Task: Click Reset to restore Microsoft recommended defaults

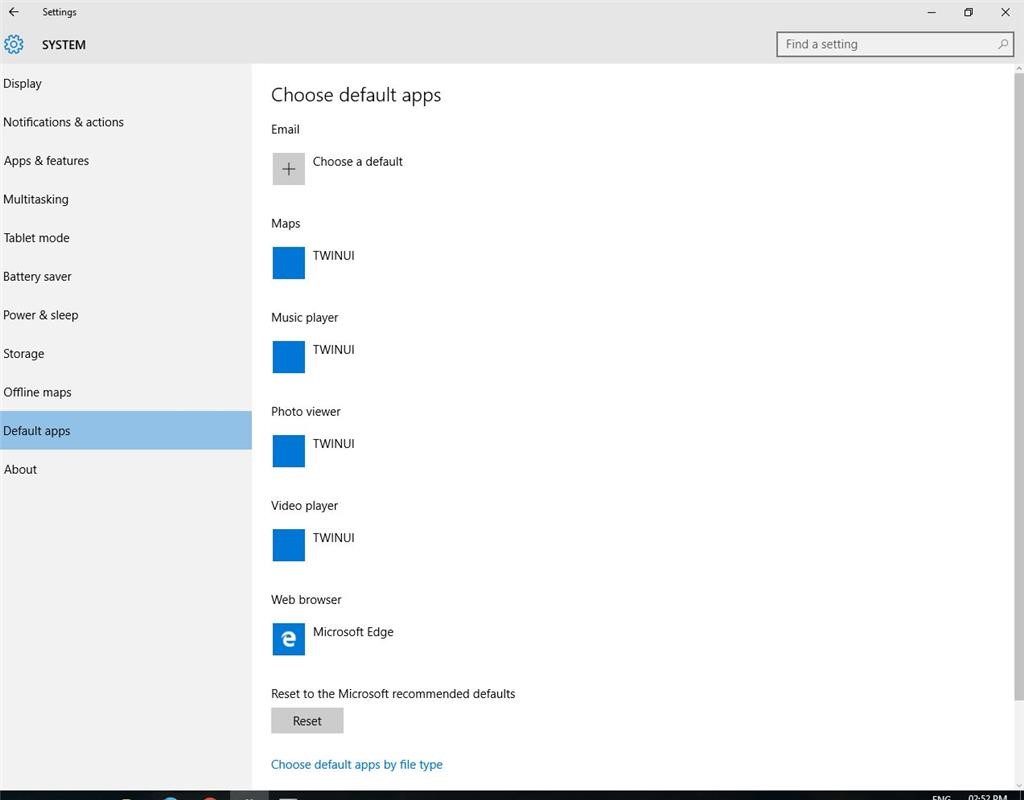Action: [307, 721]
